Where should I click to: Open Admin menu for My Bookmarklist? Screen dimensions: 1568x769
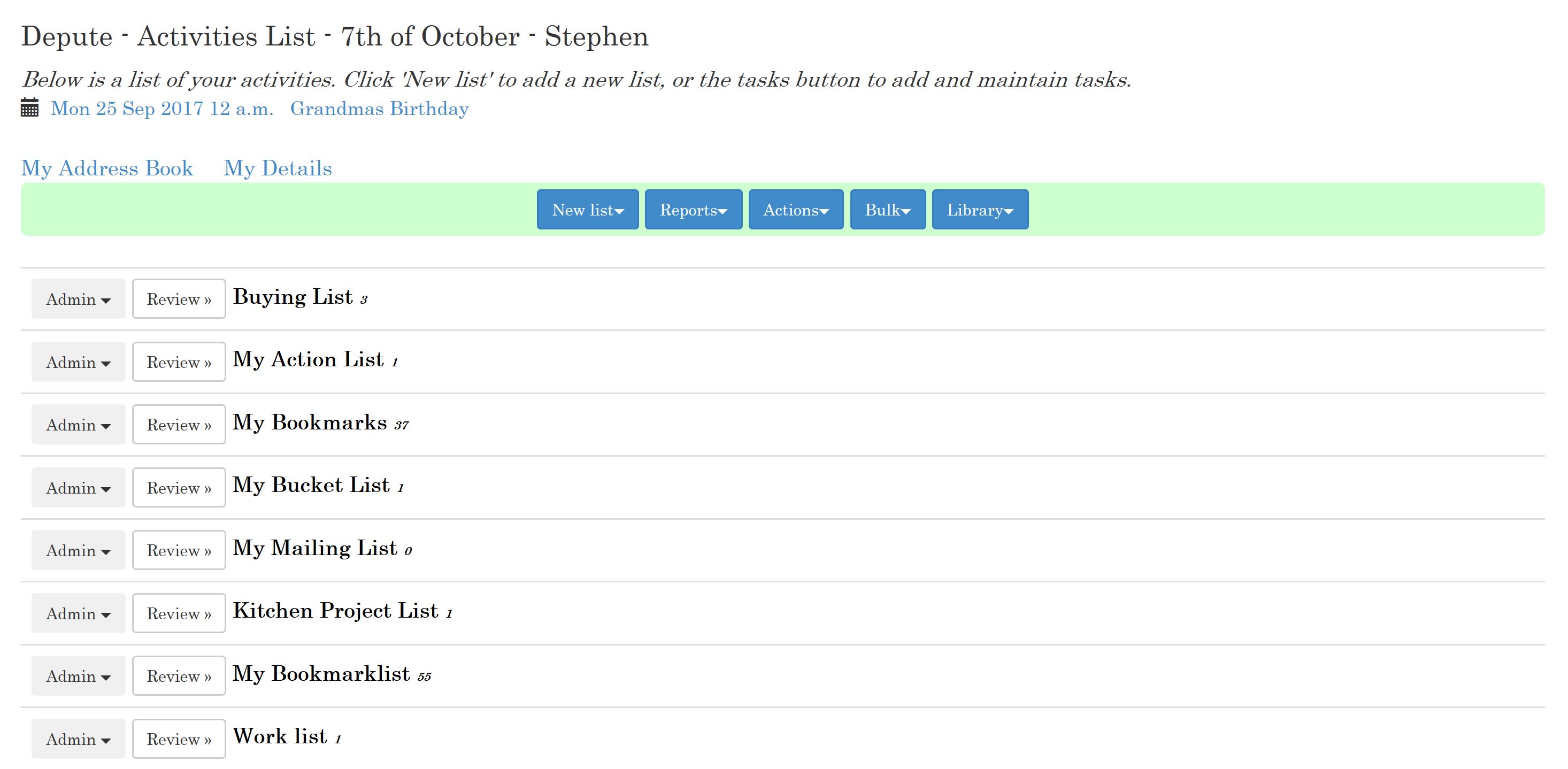79,676
